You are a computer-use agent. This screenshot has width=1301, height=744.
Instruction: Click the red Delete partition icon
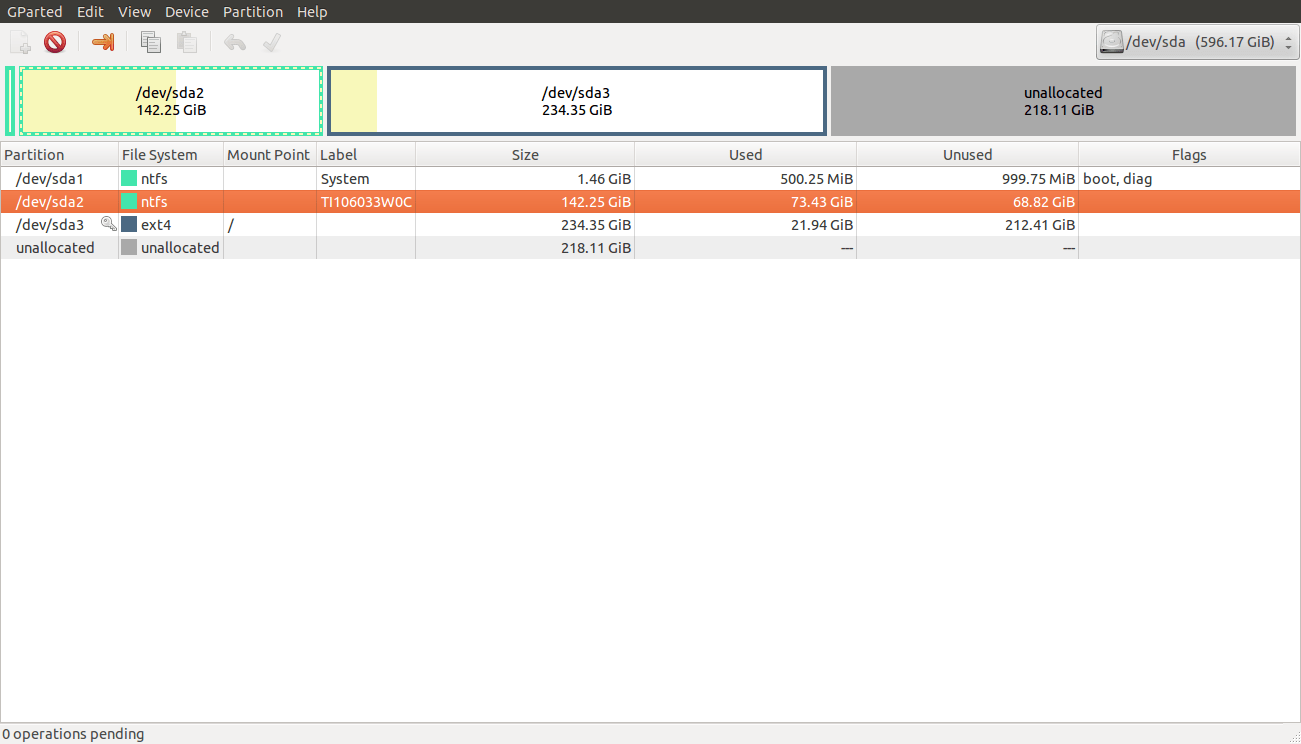[55, 42]
